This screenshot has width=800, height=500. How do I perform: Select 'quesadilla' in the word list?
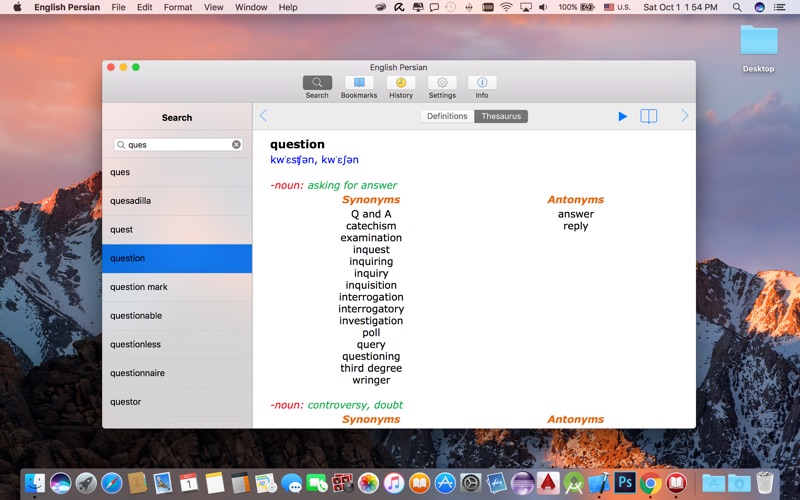coord(177,201)
